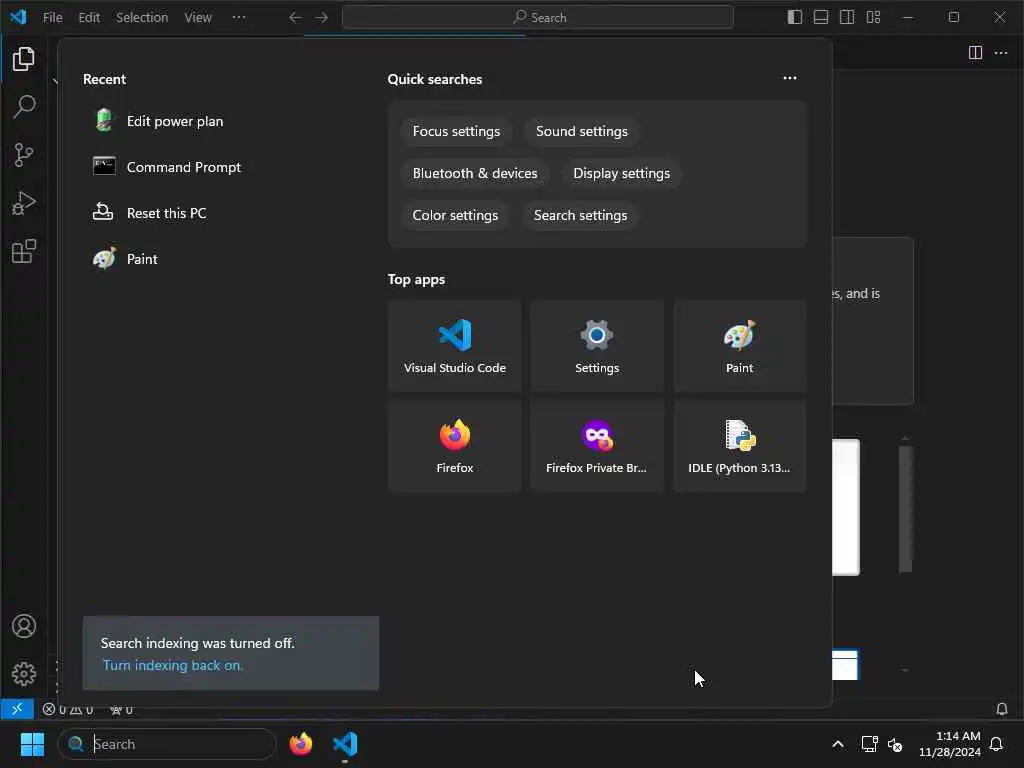Open the File menu
This screenshot has height=768, width=1024.
click(x=53, y=18)
